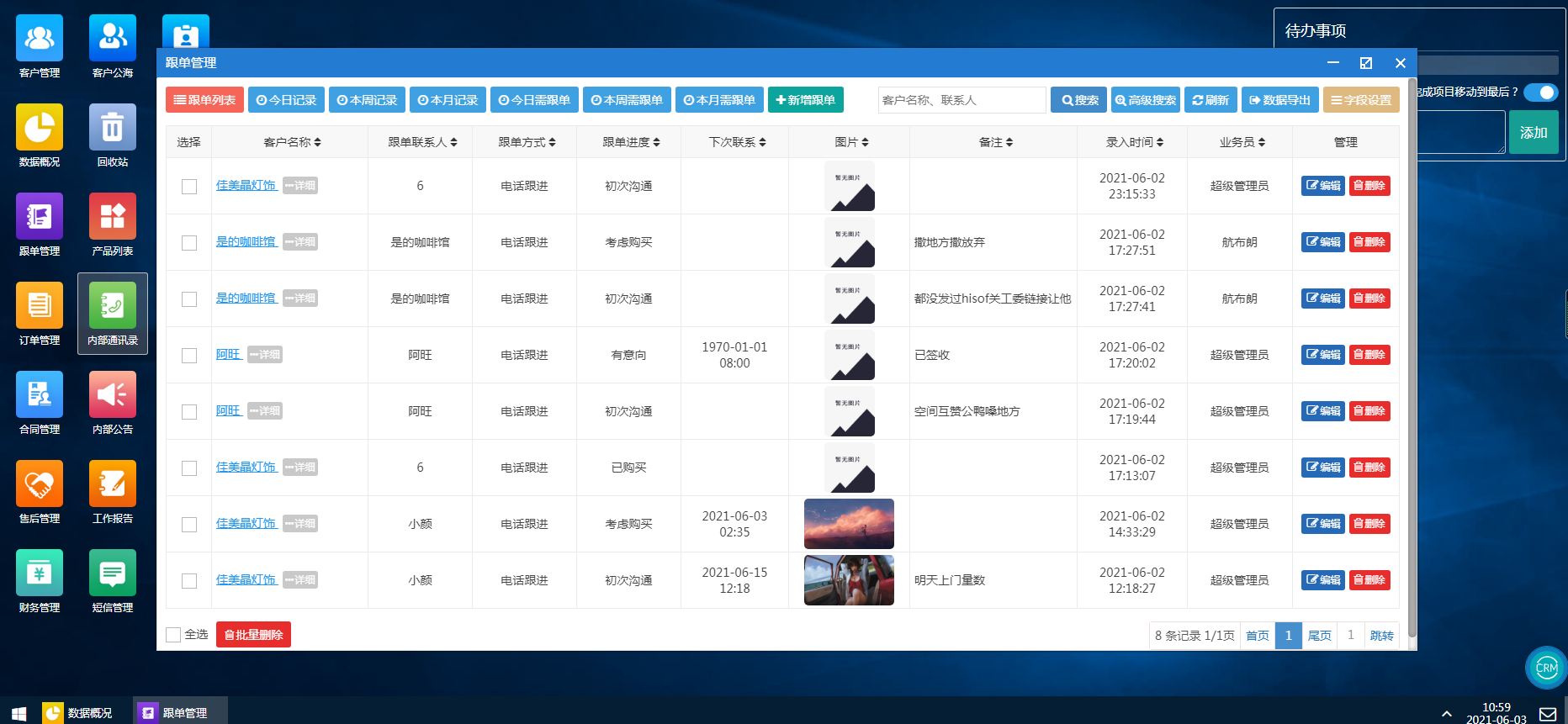Screen dimensions: 1568x724
Task: Click the red 批量删除 button
Action: coord(253,635)
